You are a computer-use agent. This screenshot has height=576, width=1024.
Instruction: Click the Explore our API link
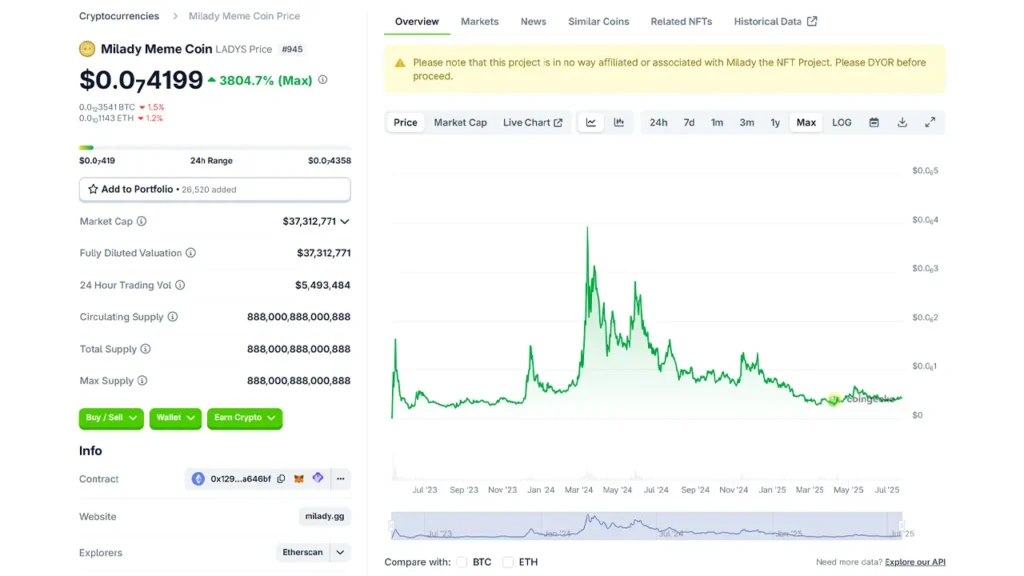pos(915,562)
